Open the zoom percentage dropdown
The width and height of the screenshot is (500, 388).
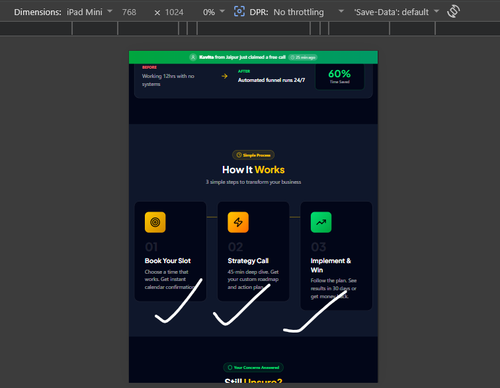point(214,12)
